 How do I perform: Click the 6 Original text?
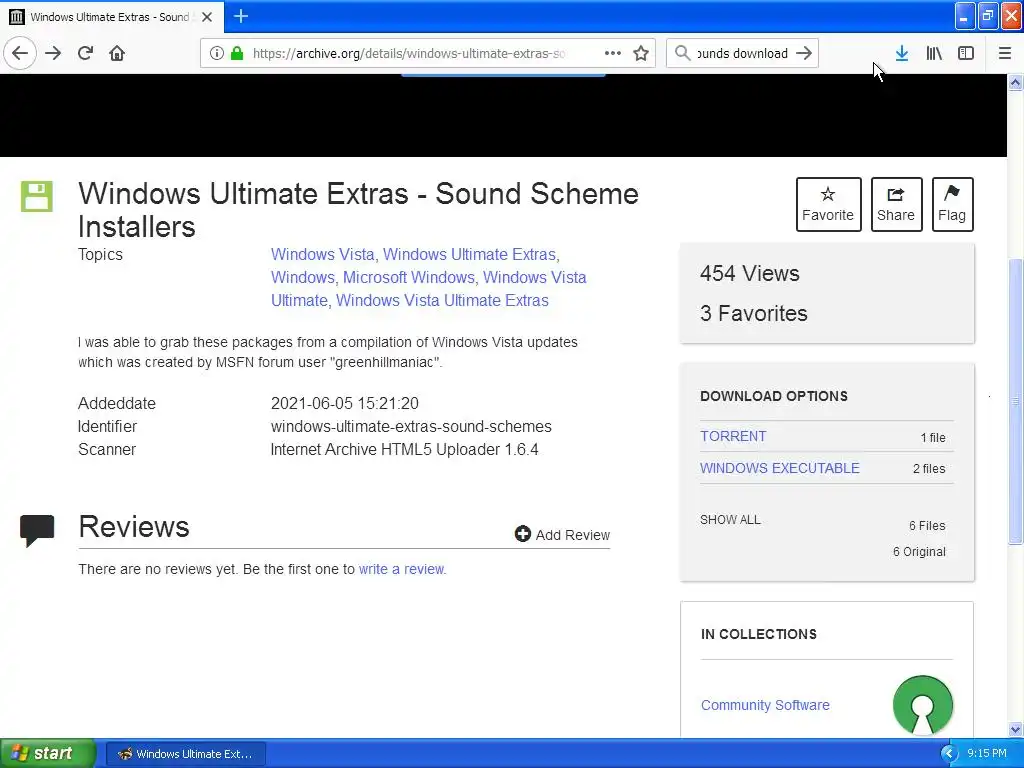click(x=920, y=552)
